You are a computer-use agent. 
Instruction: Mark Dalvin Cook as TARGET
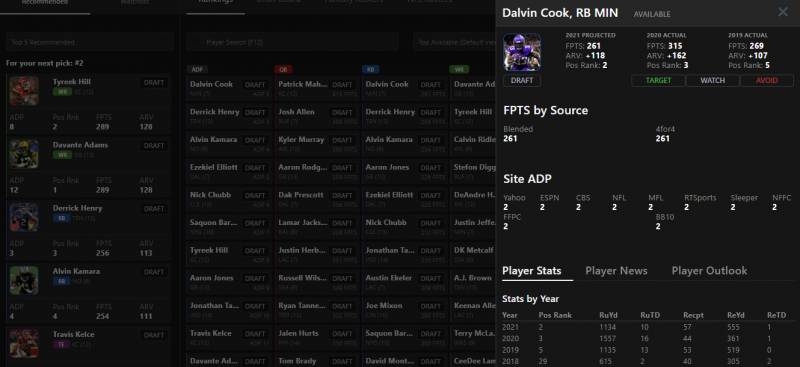(658, 81)
